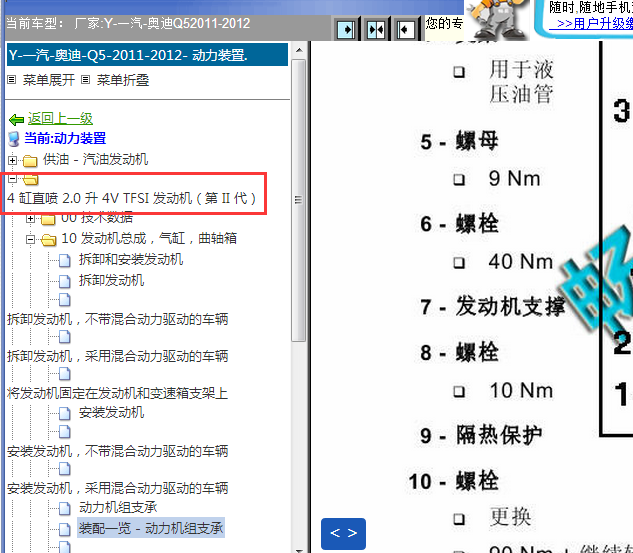The width and height of the screenshot is (633, 553).
Task: Click the blue < > navigation button
Action: coord(344,534)
